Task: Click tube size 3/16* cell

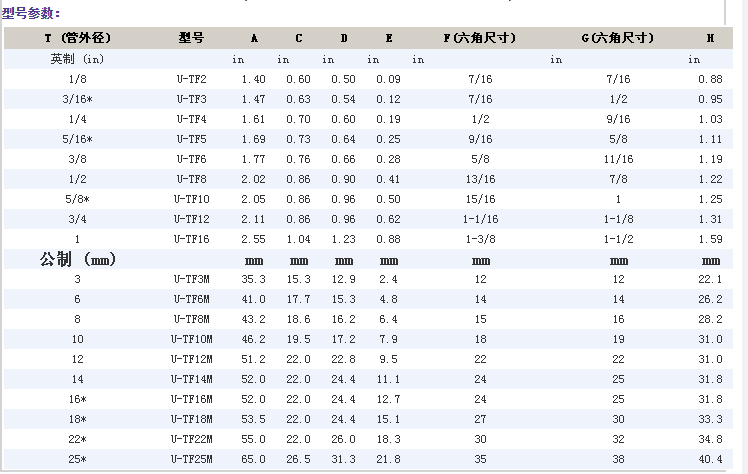Action: pyautogui.click(x=77, y=99)
